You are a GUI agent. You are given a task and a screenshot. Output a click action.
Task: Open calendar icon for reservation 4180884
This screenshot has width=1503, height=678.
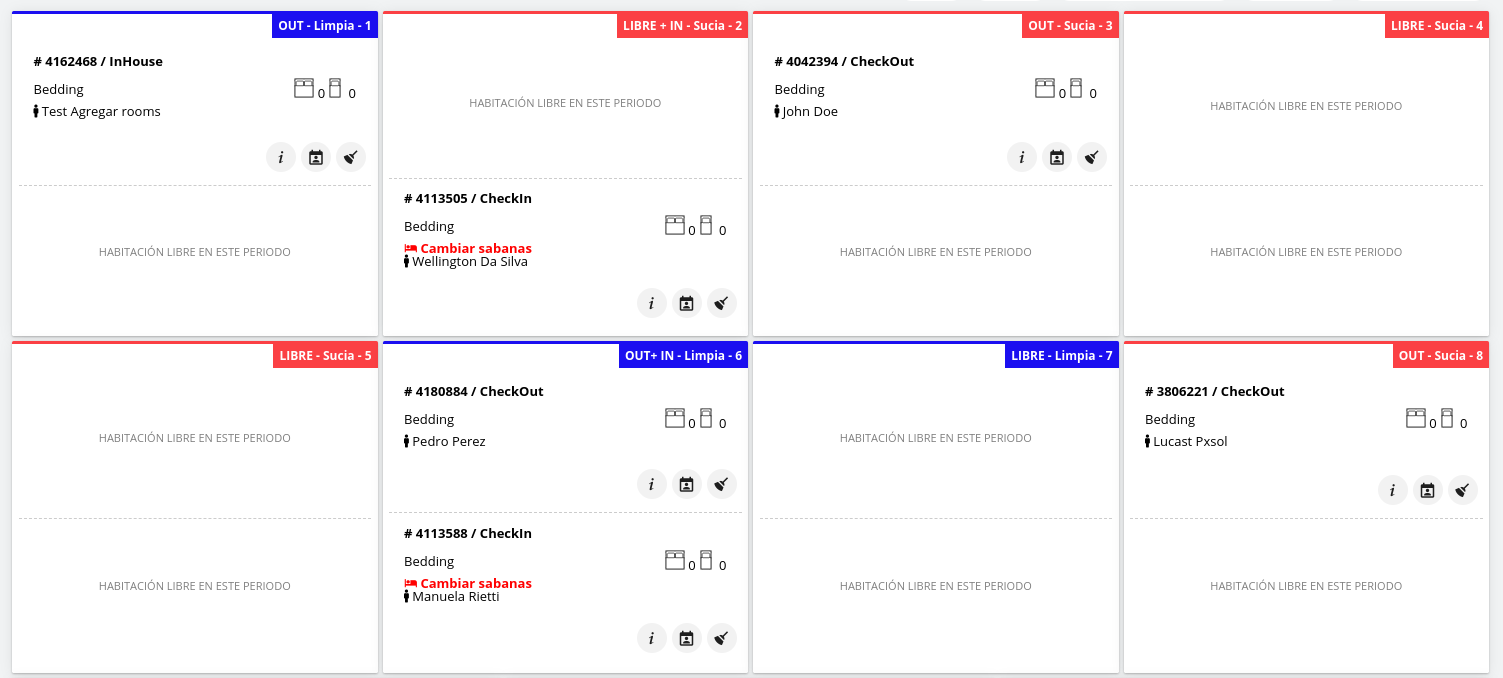point(687,484)
